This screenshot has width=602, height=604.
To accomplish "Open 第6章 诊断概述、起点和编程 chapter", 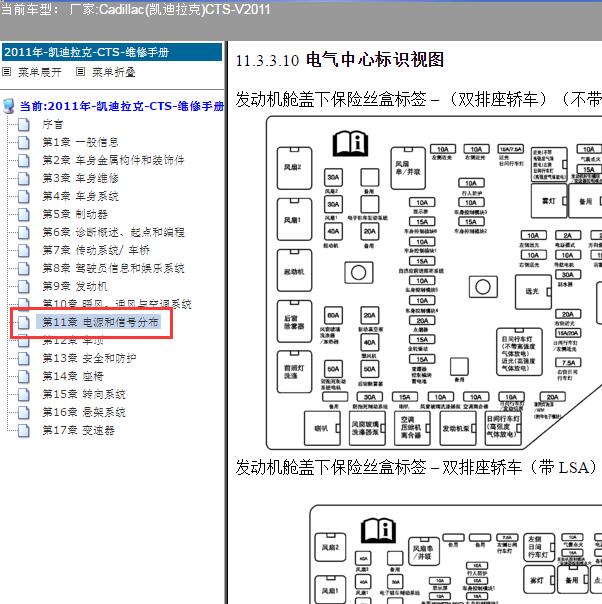I will pyautogui.click(x=114, y=232).
